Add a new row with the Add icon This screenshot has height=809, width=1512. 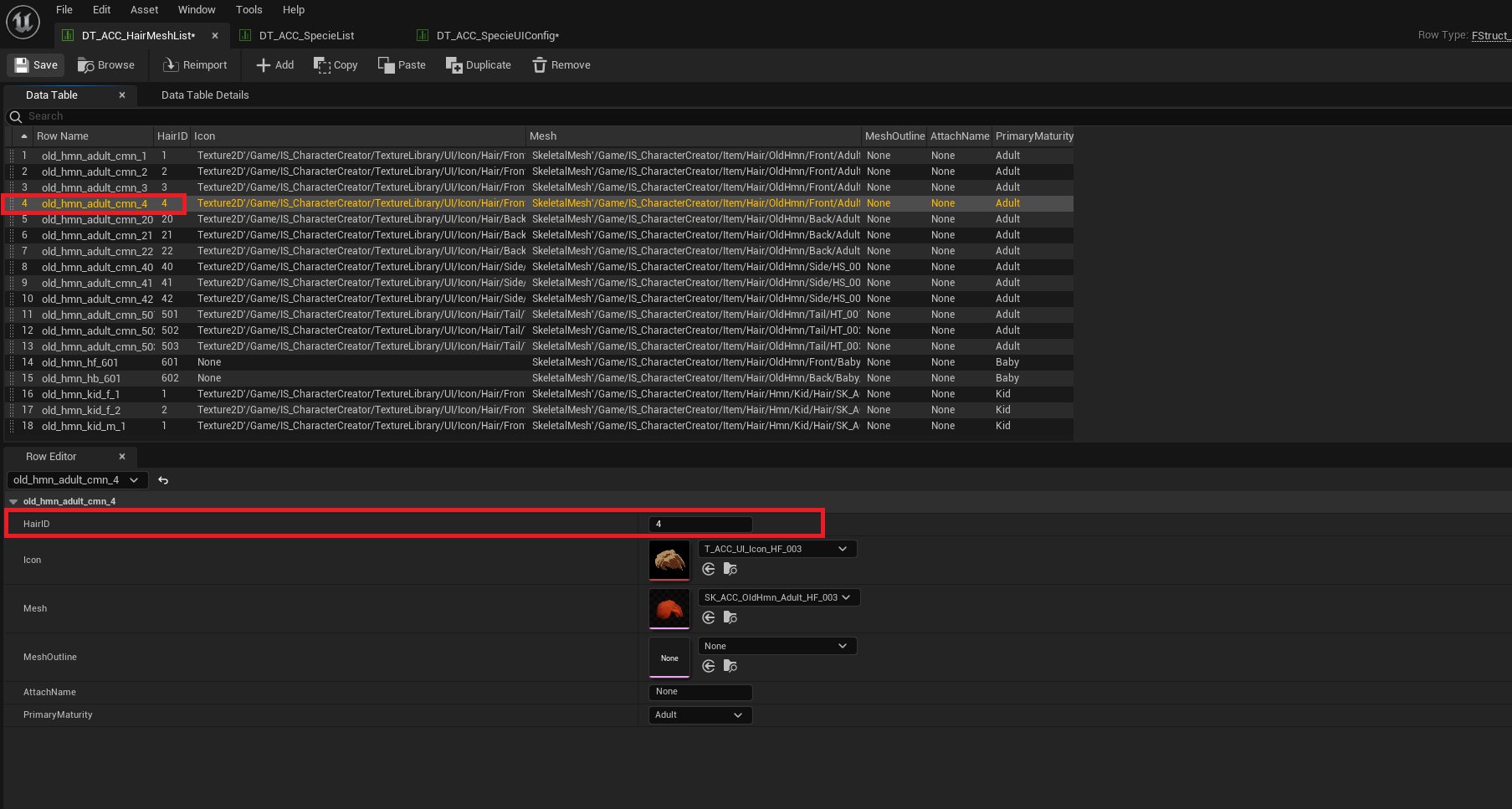coord(264,65)
